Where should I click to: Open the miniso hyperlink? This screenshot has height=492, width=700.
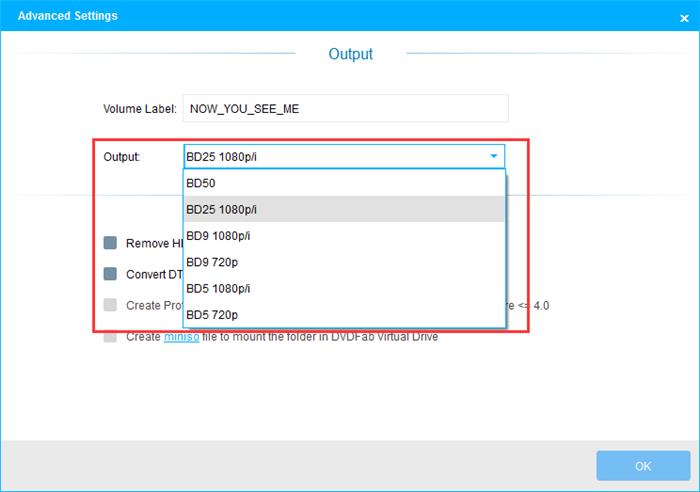click(182, 337)
